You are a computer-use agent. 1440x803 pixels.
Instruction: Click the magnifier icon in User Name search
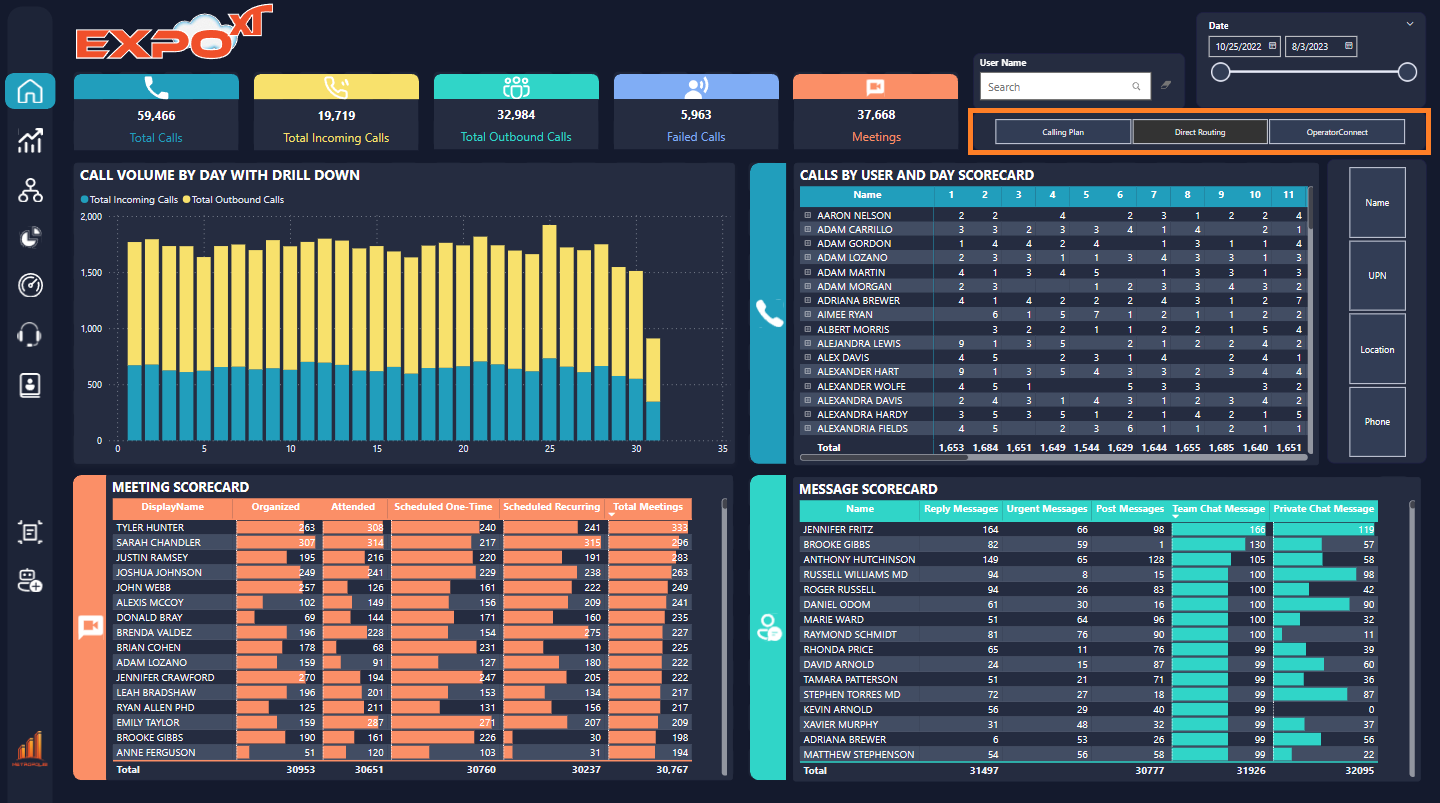[1136, 87]
